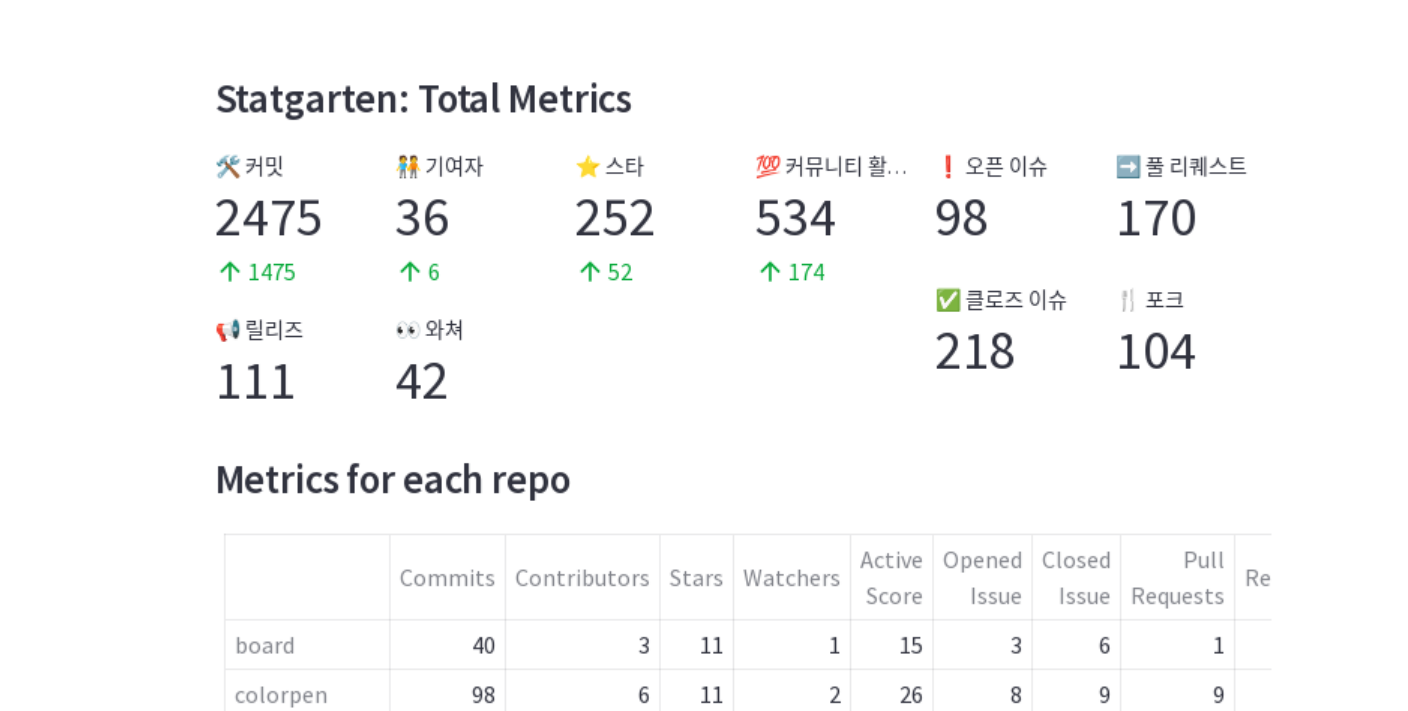Click the red 100 community activity icon
This screenshot has height=711, width=1408.
click(x=767, y=167)
